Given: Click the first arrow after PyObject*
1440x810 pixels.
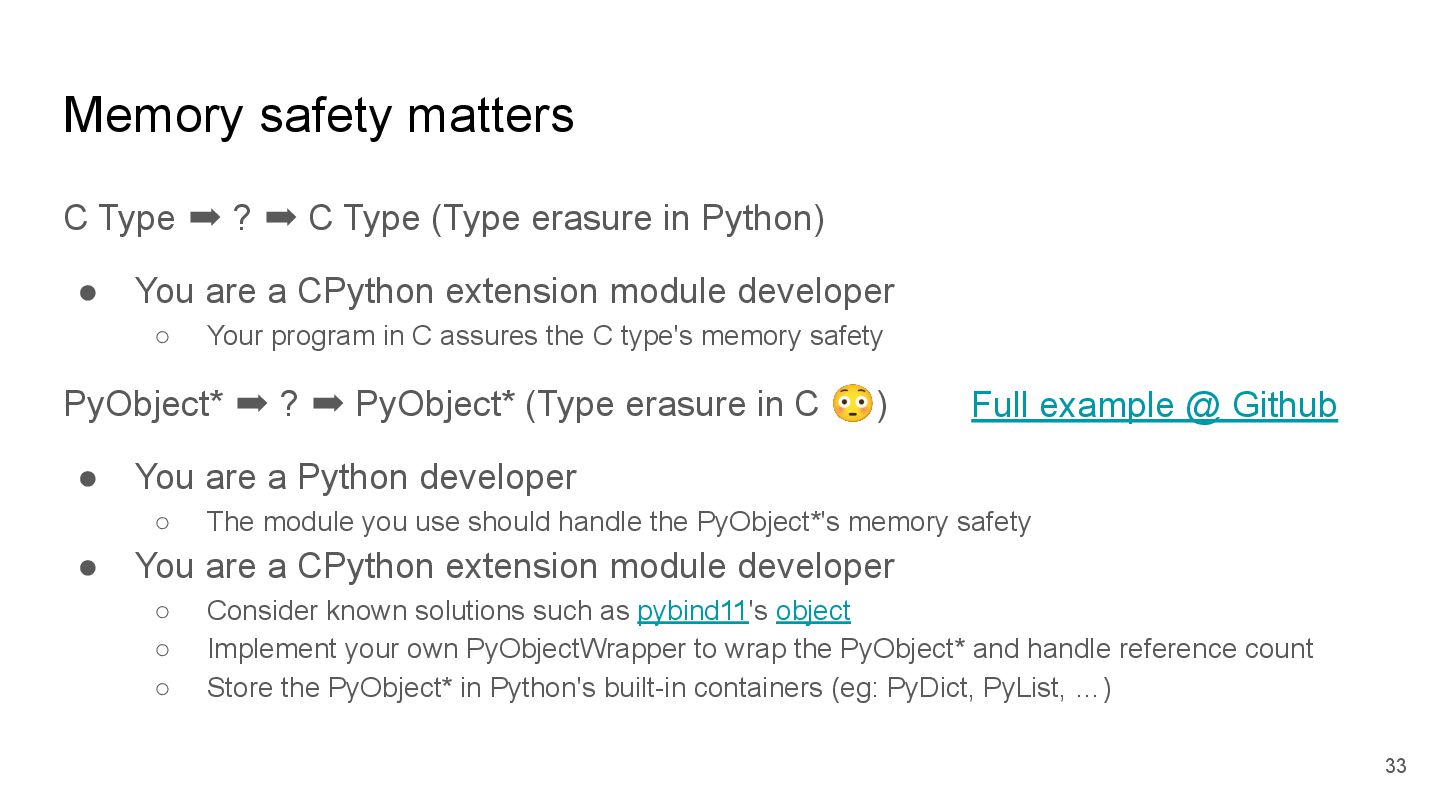Looking at the screenshot, I should point(252,404).
